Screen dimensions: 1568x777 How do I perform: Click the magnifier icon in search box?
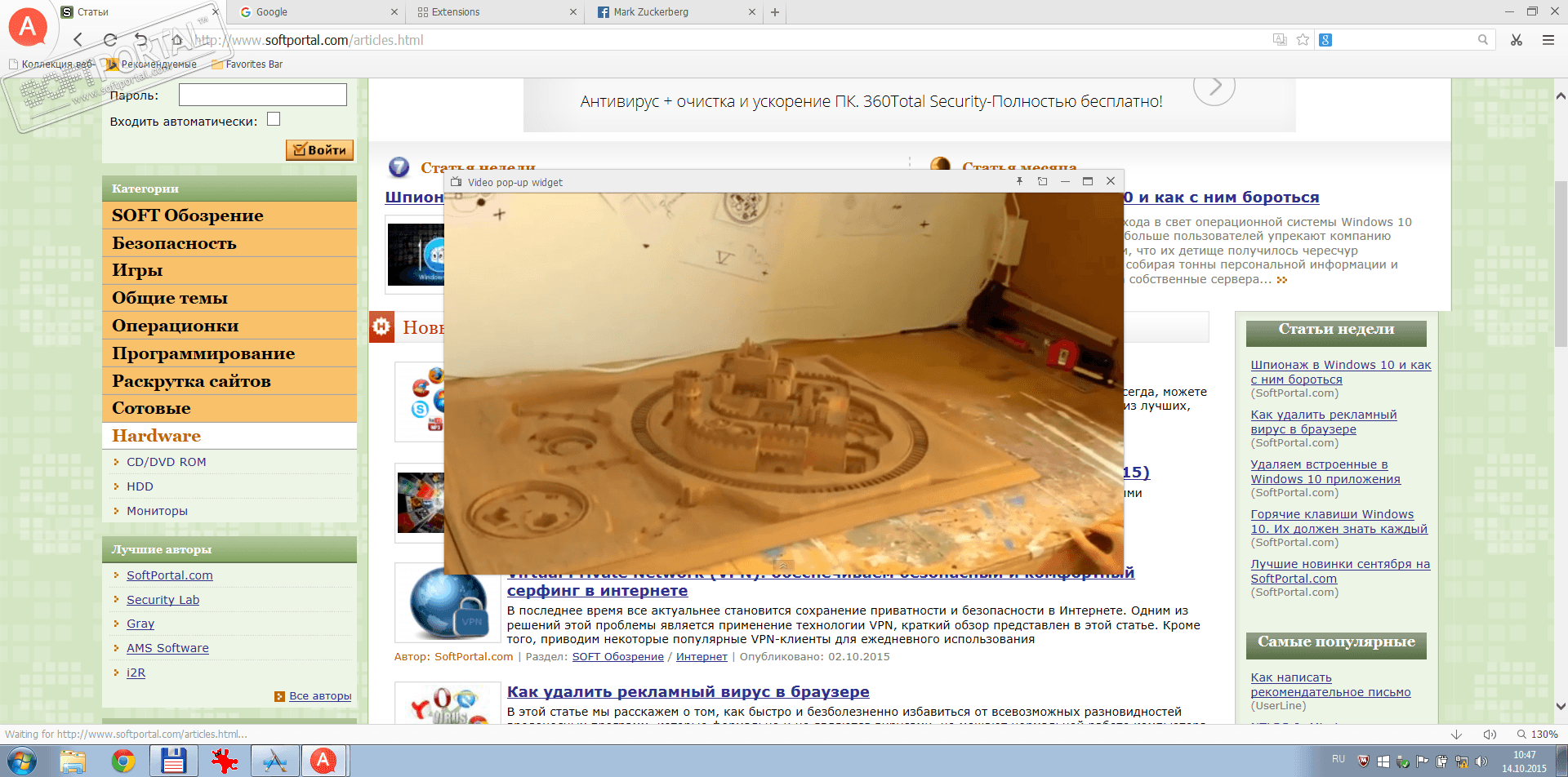tap(1483, 39)
